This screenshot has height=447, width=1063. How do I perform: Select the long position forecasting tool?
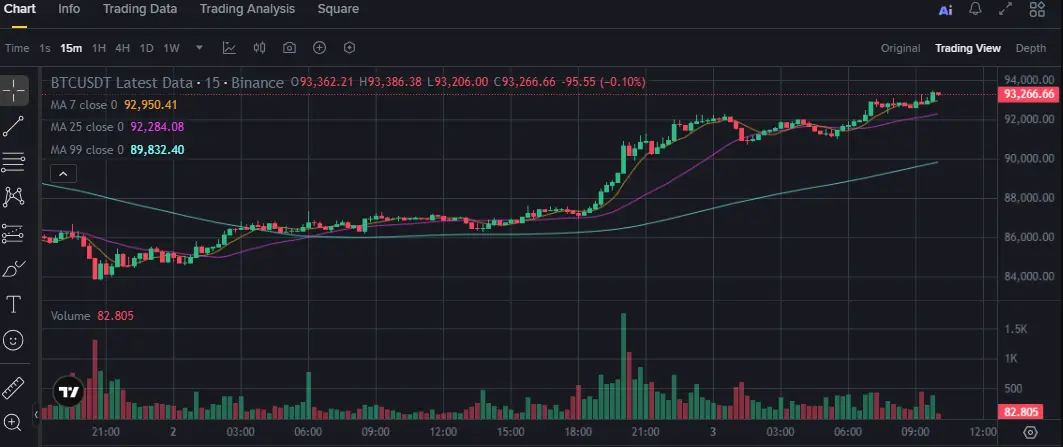pos(14,233)
